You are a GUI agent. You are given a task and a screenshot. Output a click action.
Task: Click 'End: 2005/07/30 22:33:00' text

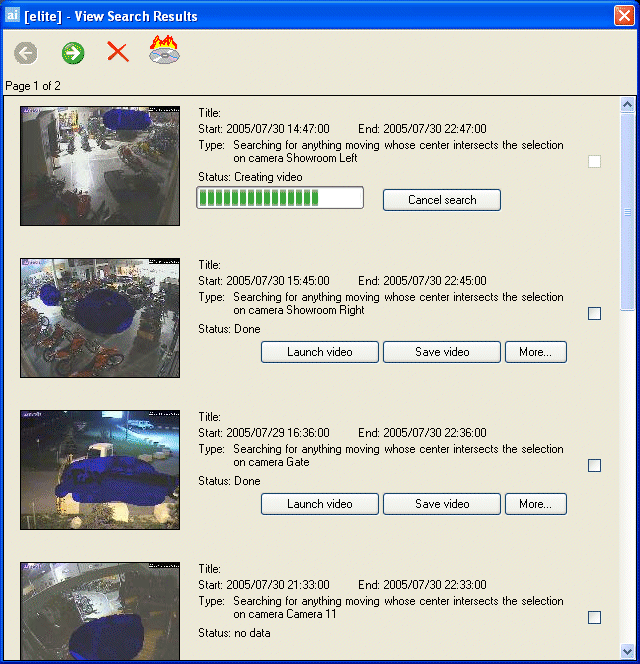[x=422, y=585]
